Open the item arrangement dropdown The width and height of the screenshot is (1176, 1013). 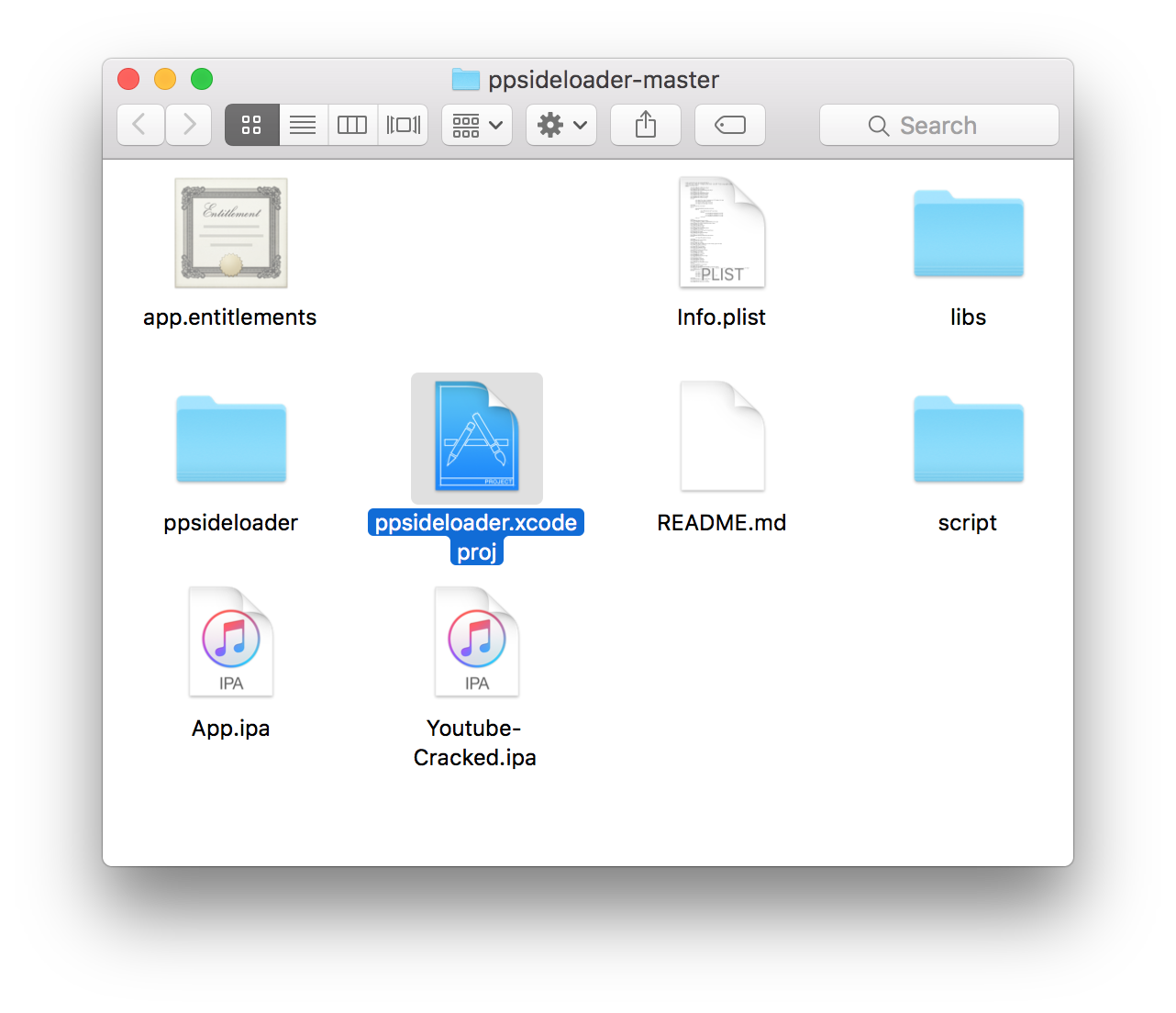(x=477, y=125)
